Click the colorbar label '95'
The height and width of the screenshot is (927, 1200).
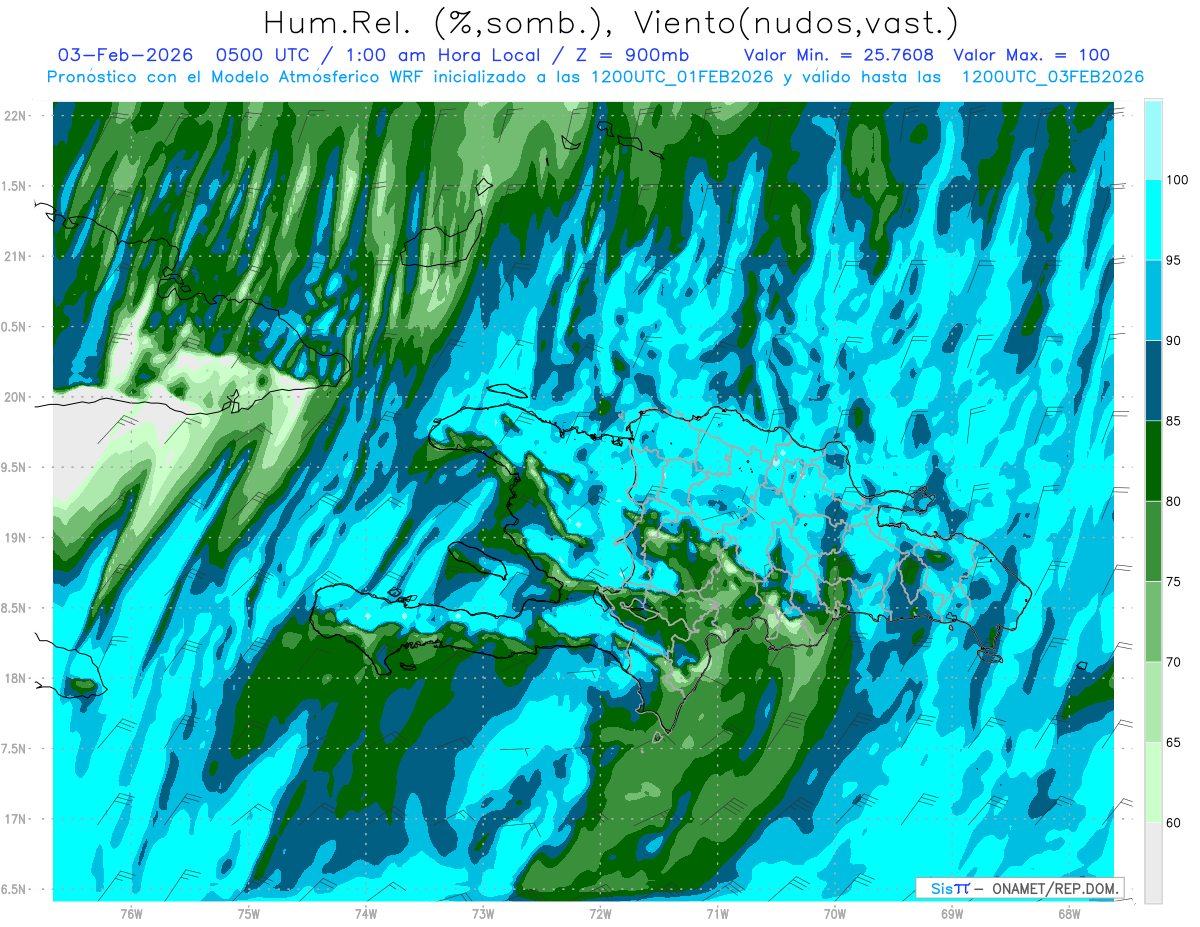coord(1175,261)
